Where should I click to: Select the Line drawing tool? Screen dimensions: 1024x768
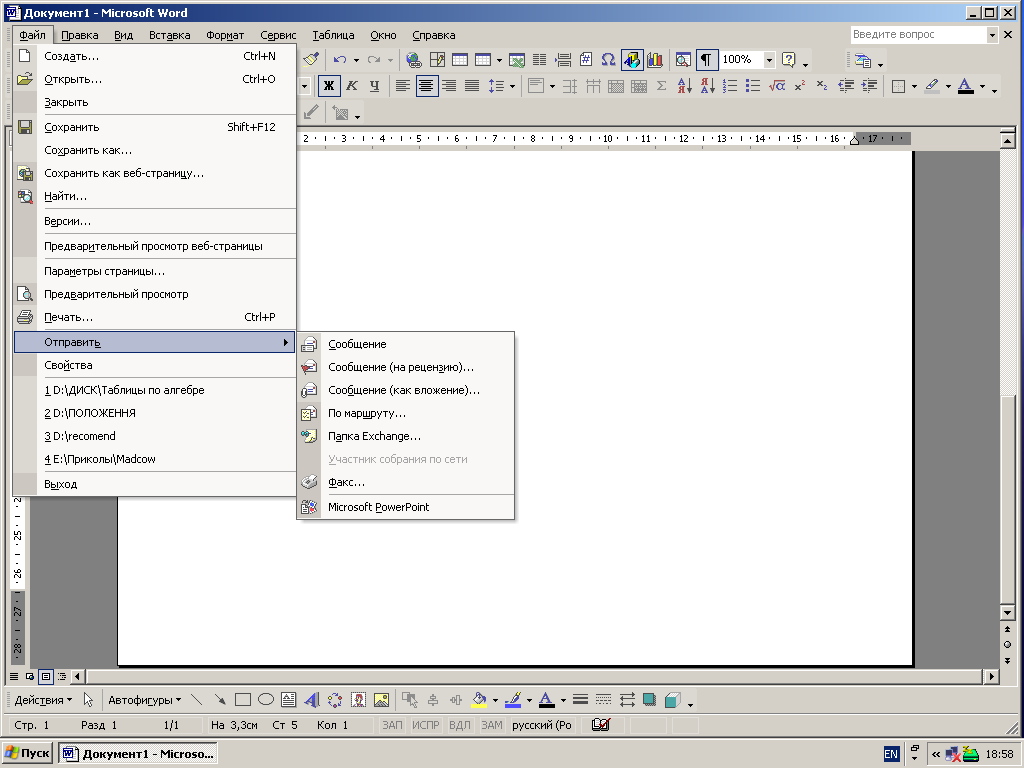pos(197,700)
